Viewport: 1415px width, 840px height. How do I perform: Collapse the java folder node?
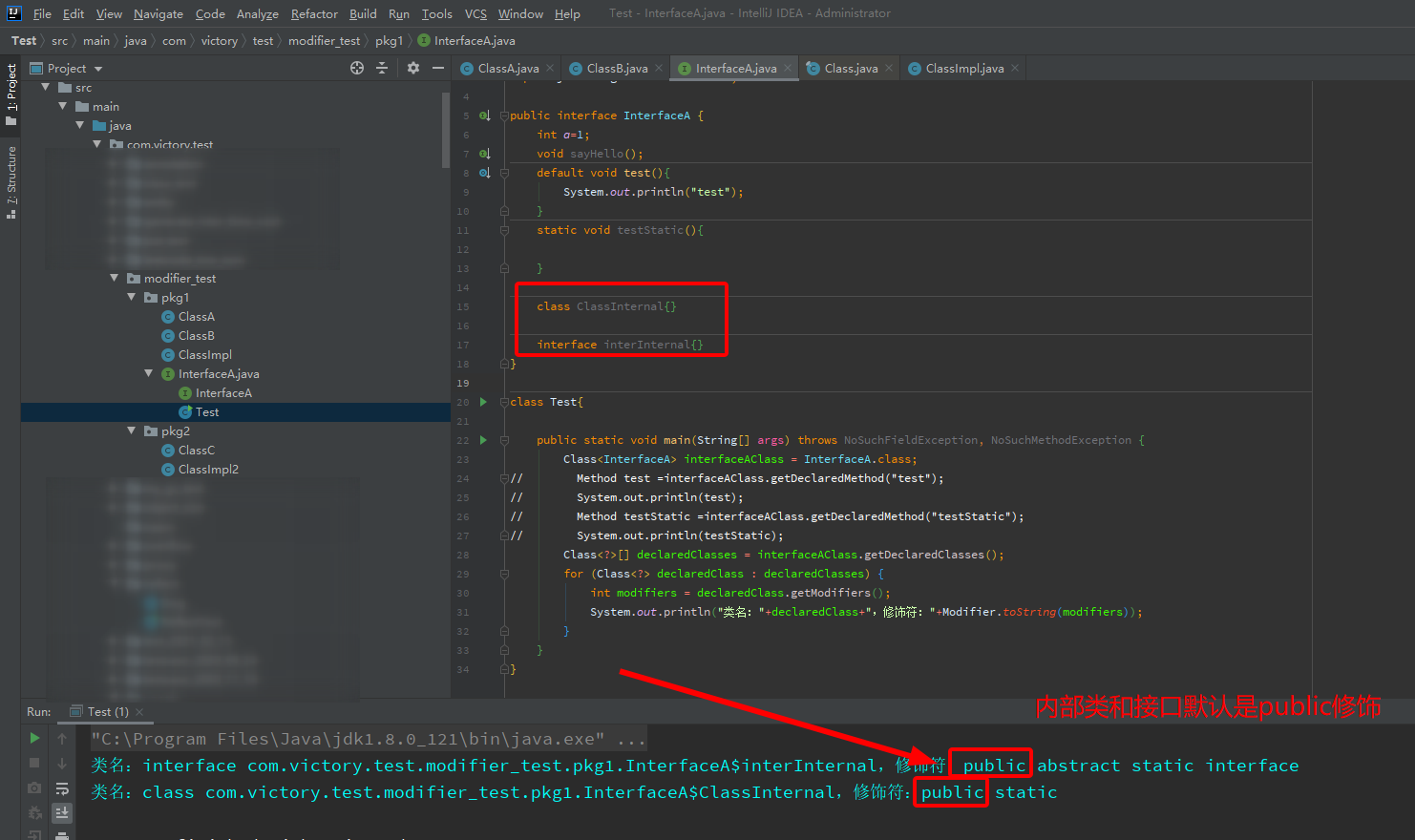[79, 125]
